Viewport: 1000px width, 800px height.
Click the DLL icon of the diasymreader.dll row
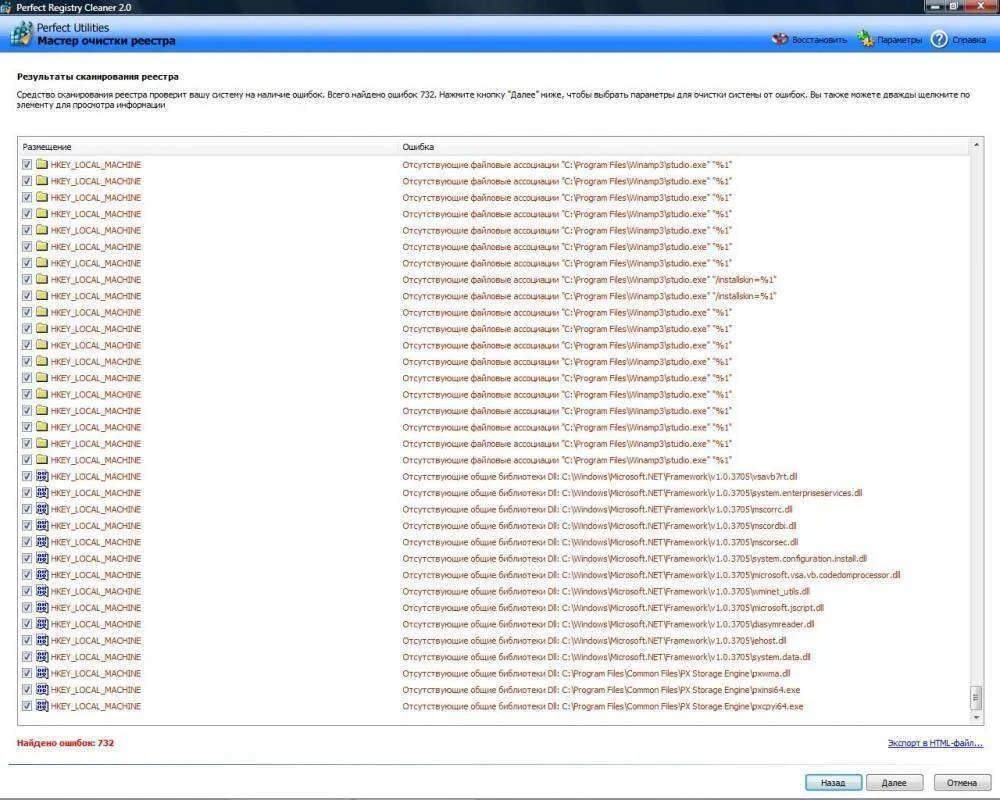click(x=42, y=624)
